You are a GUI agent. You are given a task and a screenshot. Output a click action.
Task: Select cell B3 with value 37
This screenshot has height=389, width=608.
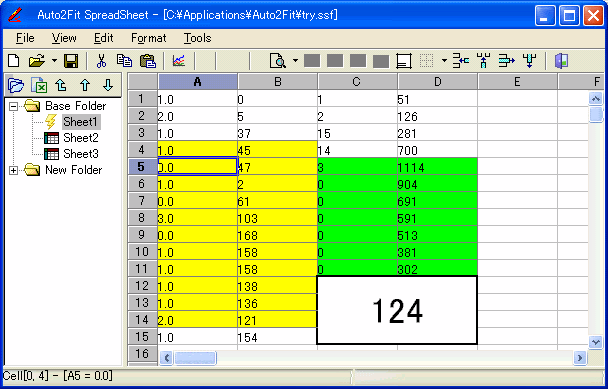click(x=278, y=133)
